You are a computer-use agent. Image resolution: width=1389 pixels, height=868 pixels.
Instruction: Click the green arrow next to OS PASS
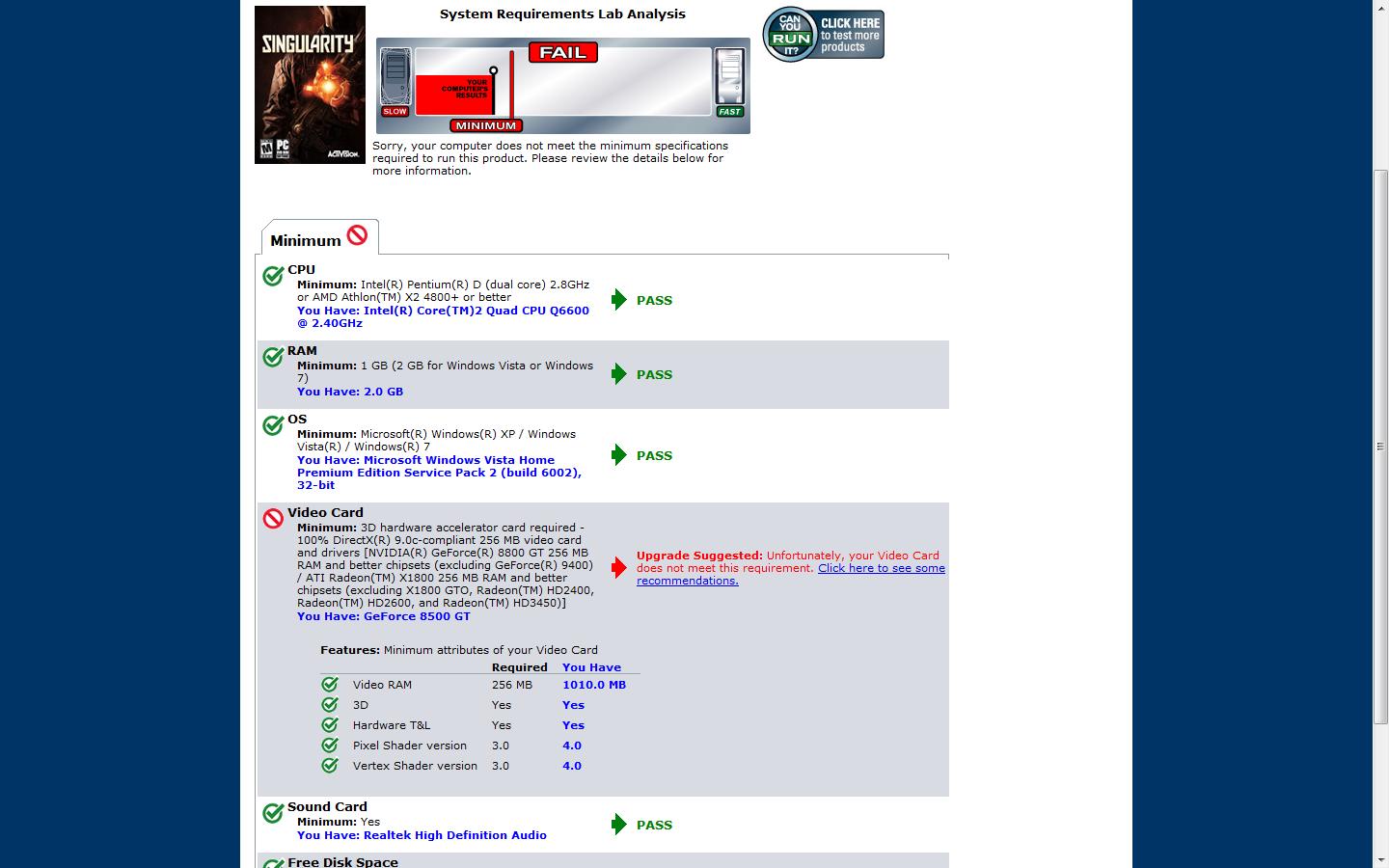619,455
